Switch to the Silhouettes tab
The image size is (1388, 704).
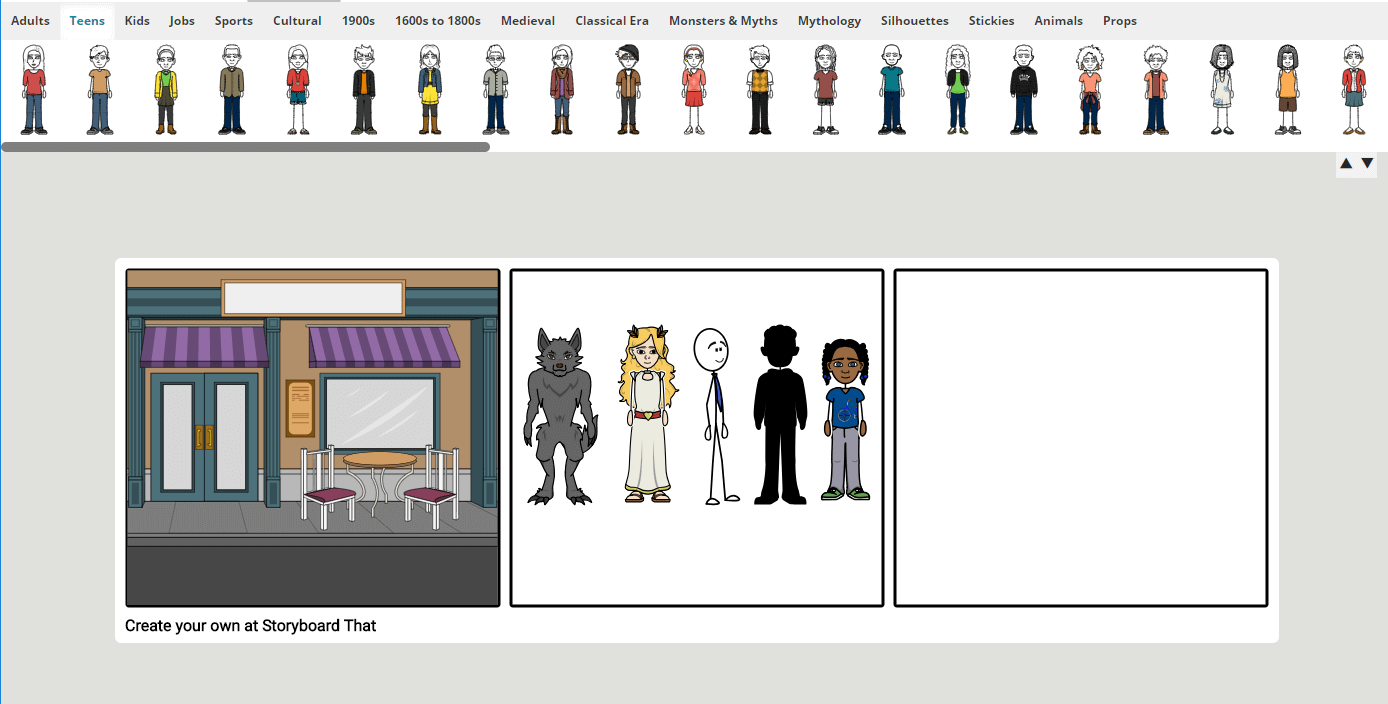click(914, 21)
